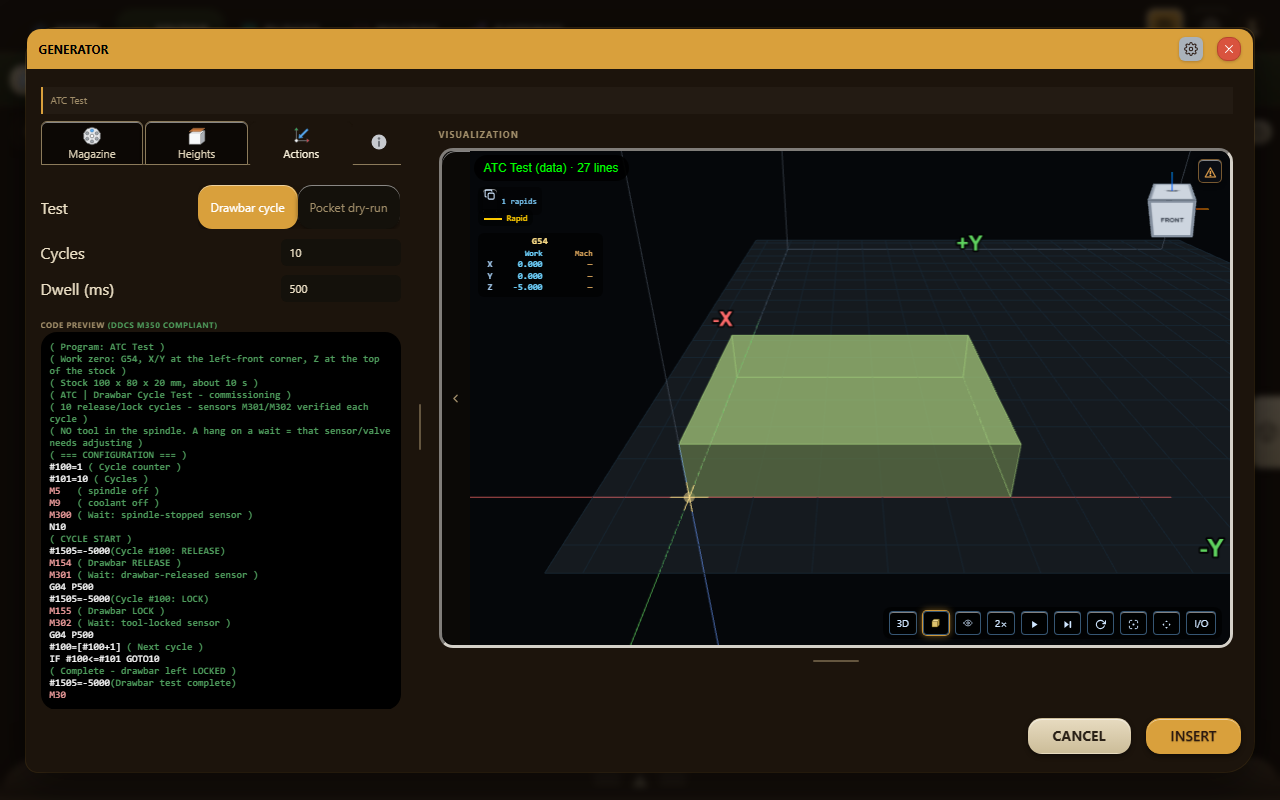The image size is (1280, 800).
Task: Click the warning triangle icon
Action: (x=1210, y=172)
